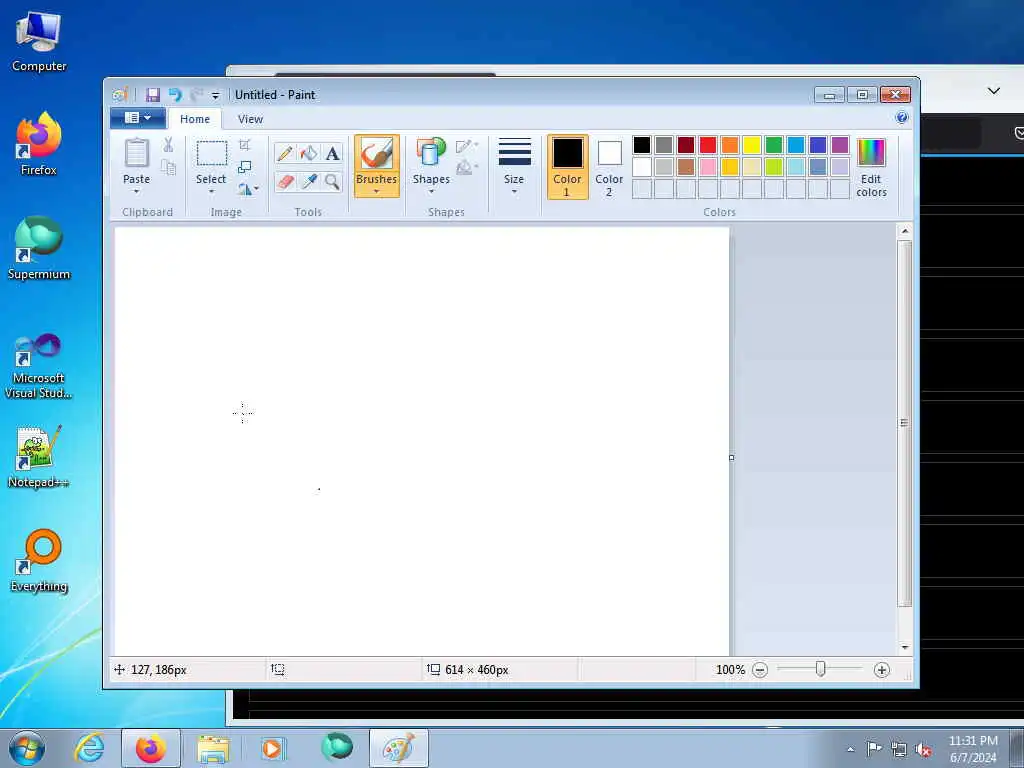Activate Color 1 selector
Image resolution: width=1024 pixels, height=768 pixels.
click(568, 167)
